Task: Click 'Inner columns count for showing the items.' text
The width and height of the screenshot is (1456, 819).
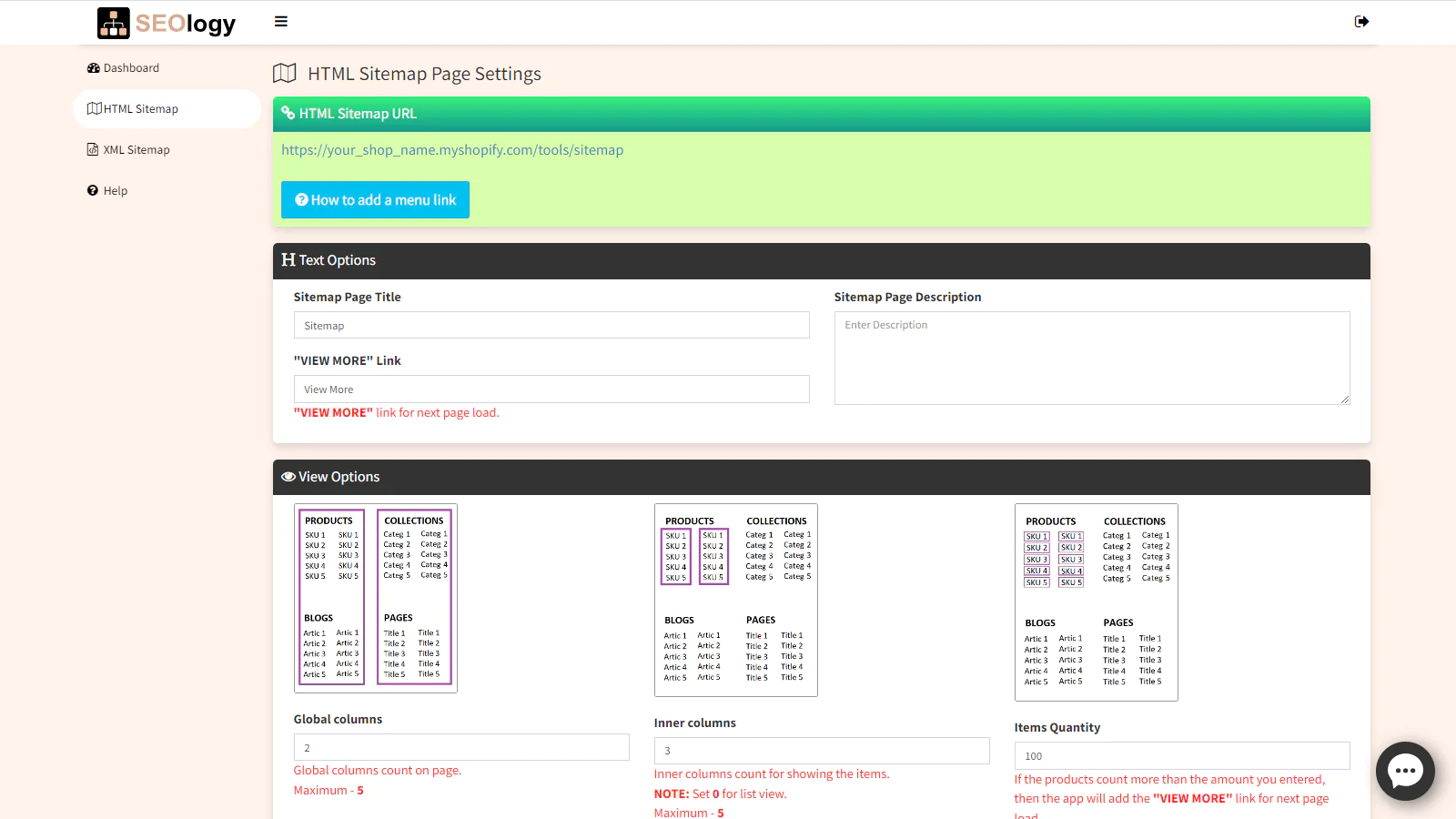Action: tap(772, 773)
